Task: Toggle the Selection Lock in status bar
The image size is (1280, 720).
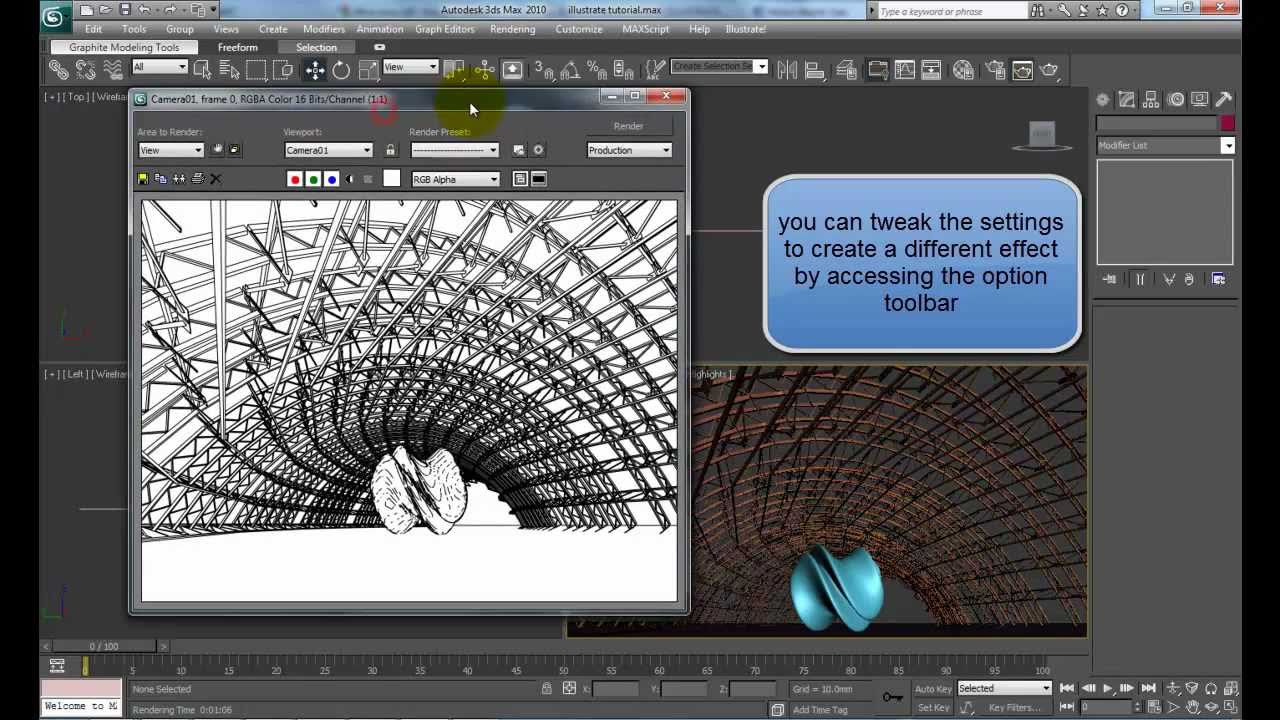Action: pos(546,688)
